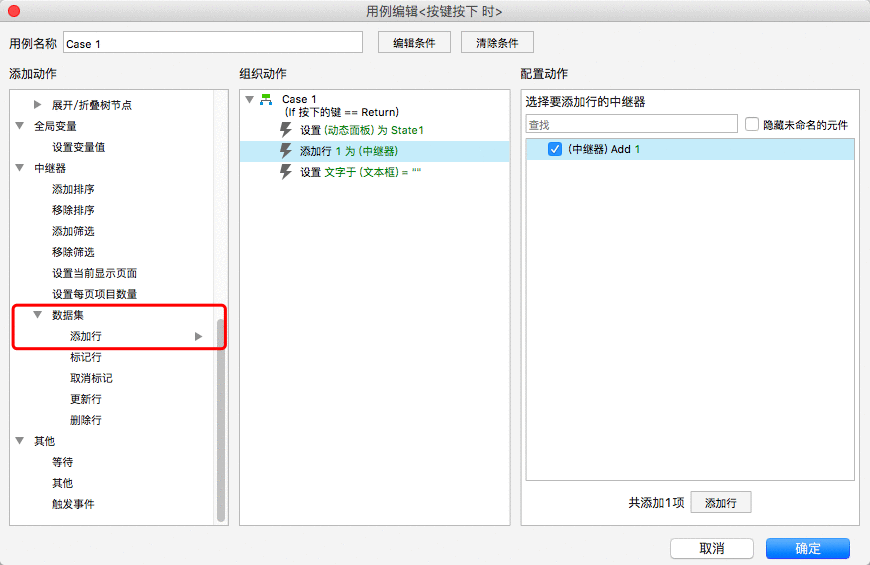The width and height of the screenshot is (870, 565).
Task: Click the arrow beside 添加行
Action: 198,336
